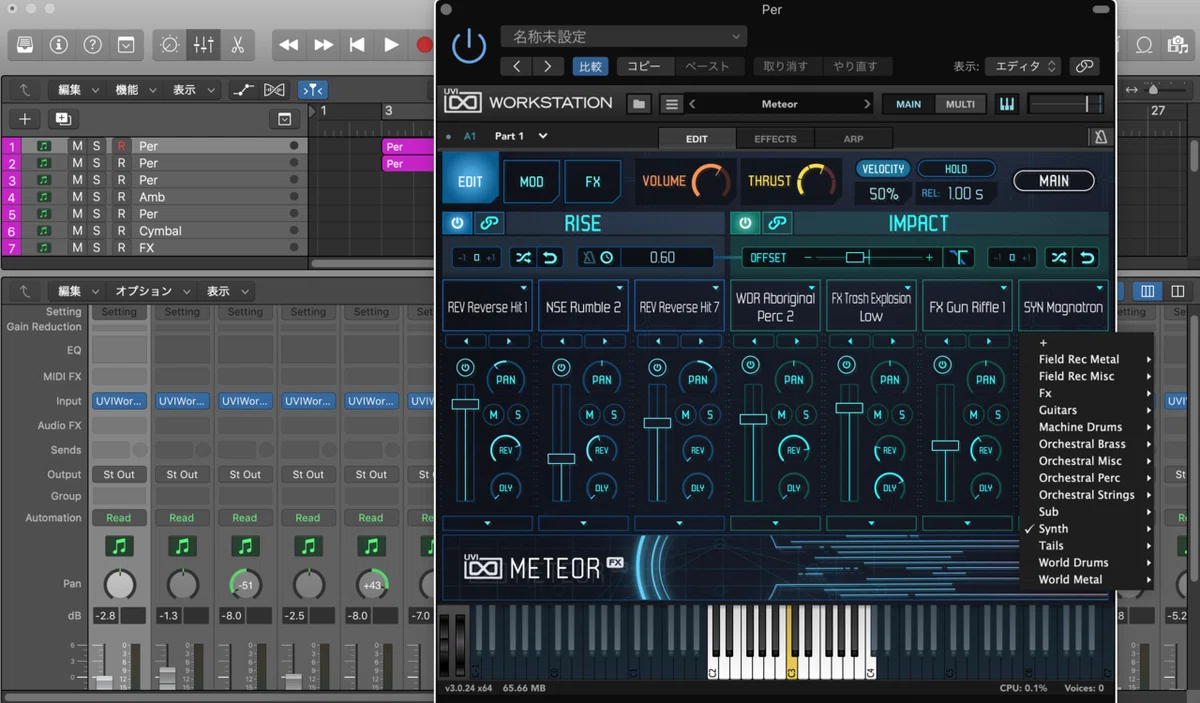The height and width of the screenshot is (703, 1200).
Task: Select the FX page button in Meteor
Action: tap(592, 182)
